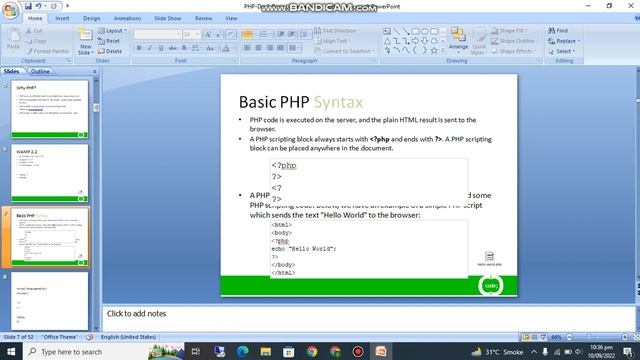Screen dimensions: 640x360
Task: Click the Bandicam record icon in taskbar
Action: click(x=358, y=351)
